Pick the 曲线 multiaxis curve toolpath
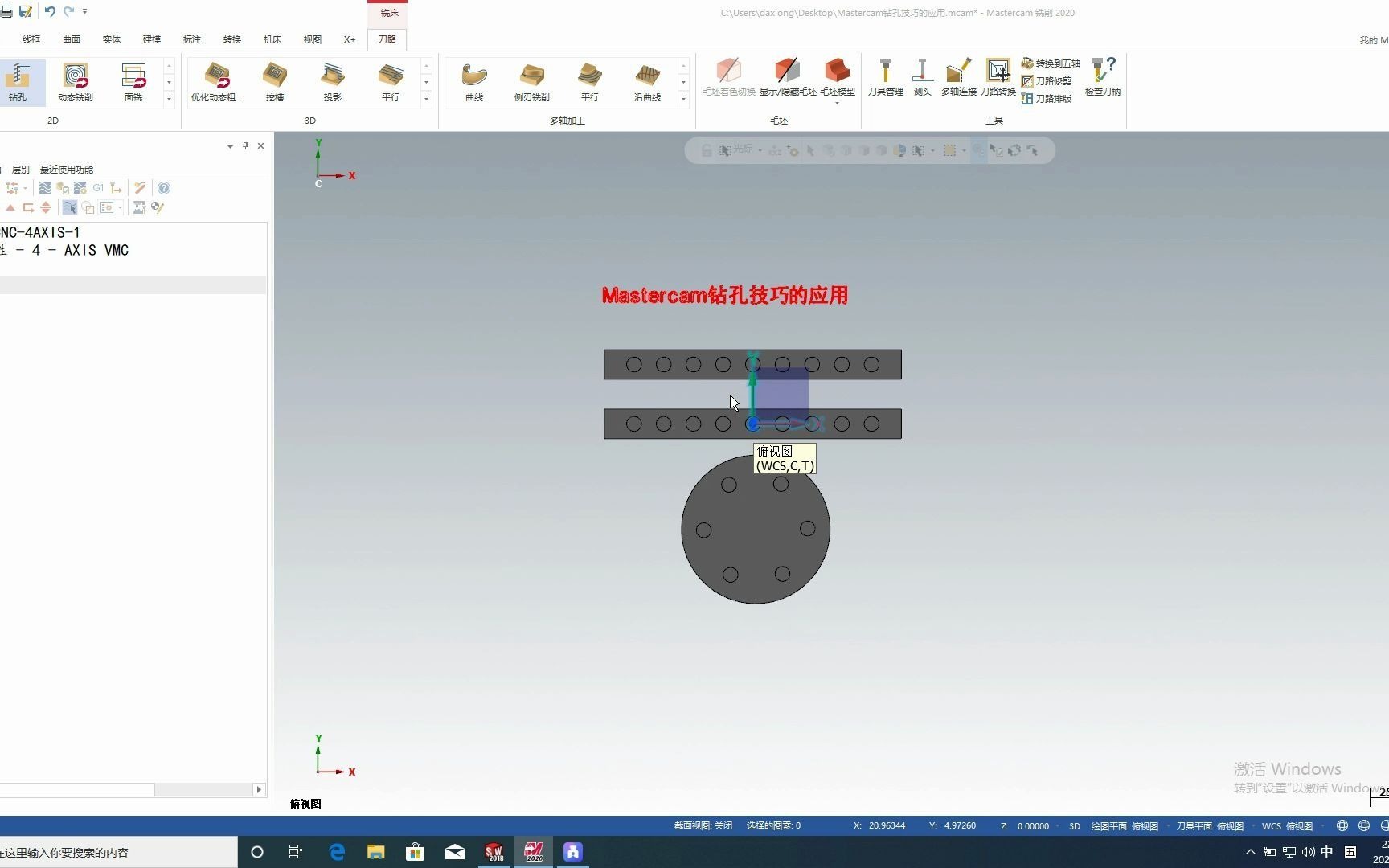 [474, 82]
